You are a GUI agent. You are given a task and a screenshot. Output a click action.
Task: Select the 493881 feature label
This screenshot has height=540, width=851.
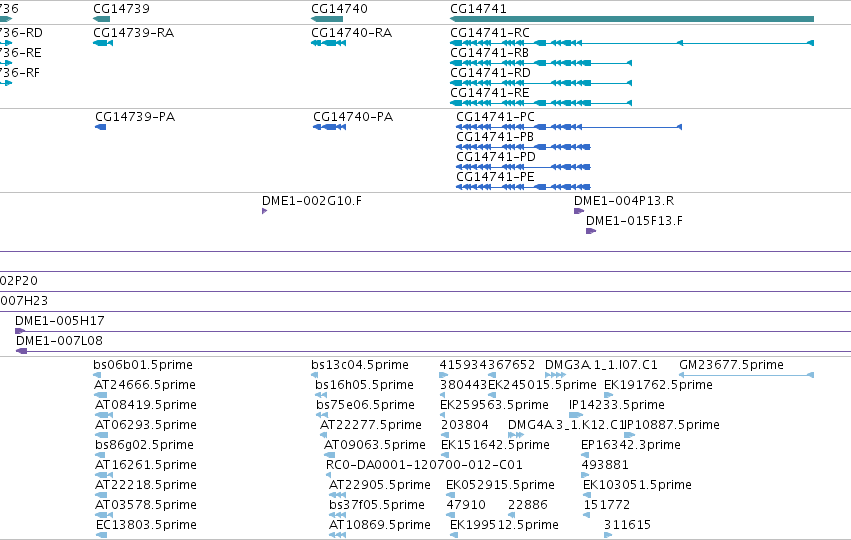click(x=605, y=465)
